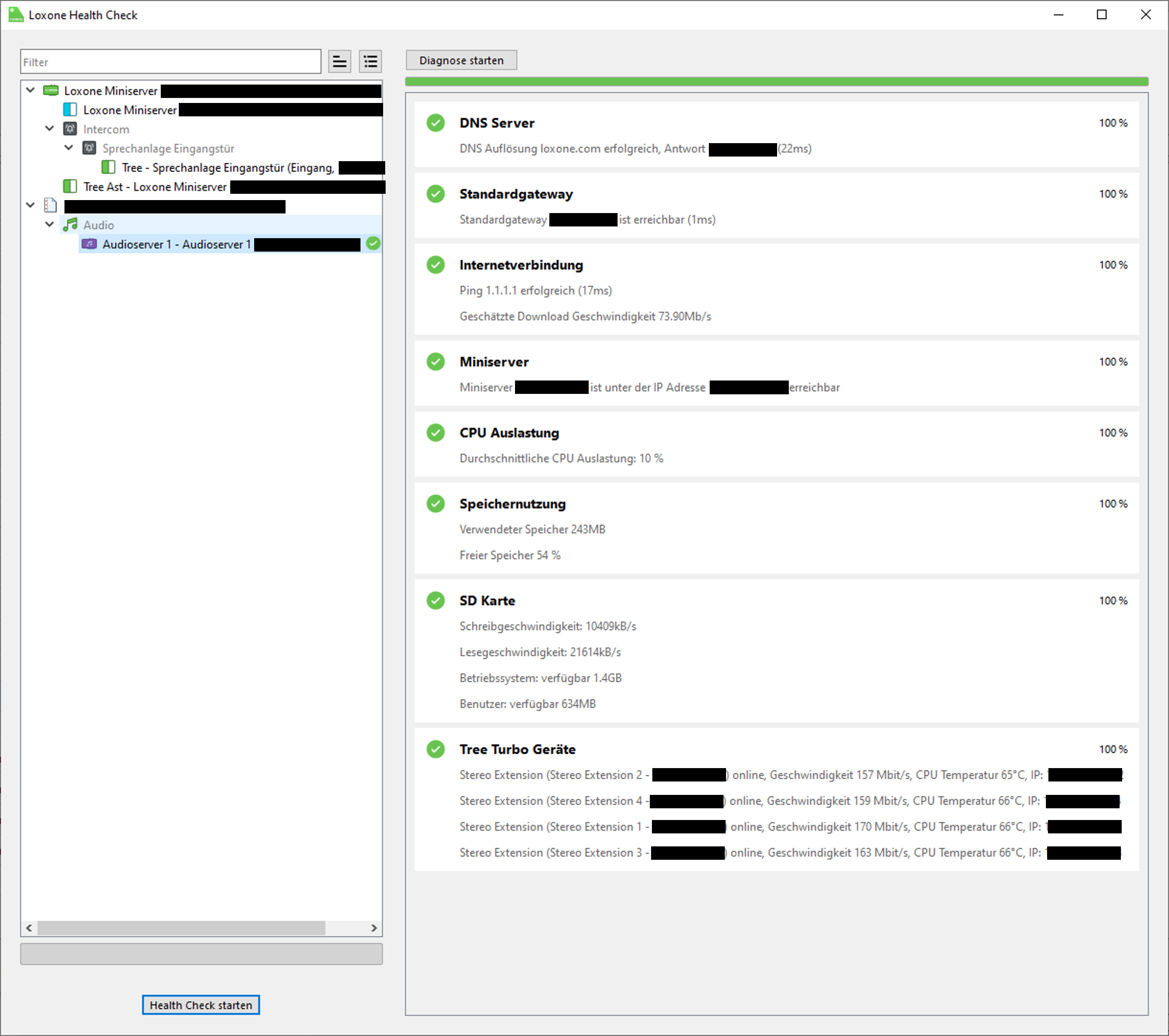Collapse the Audio tree node
1169x1036 pixels.
(50, 225)
